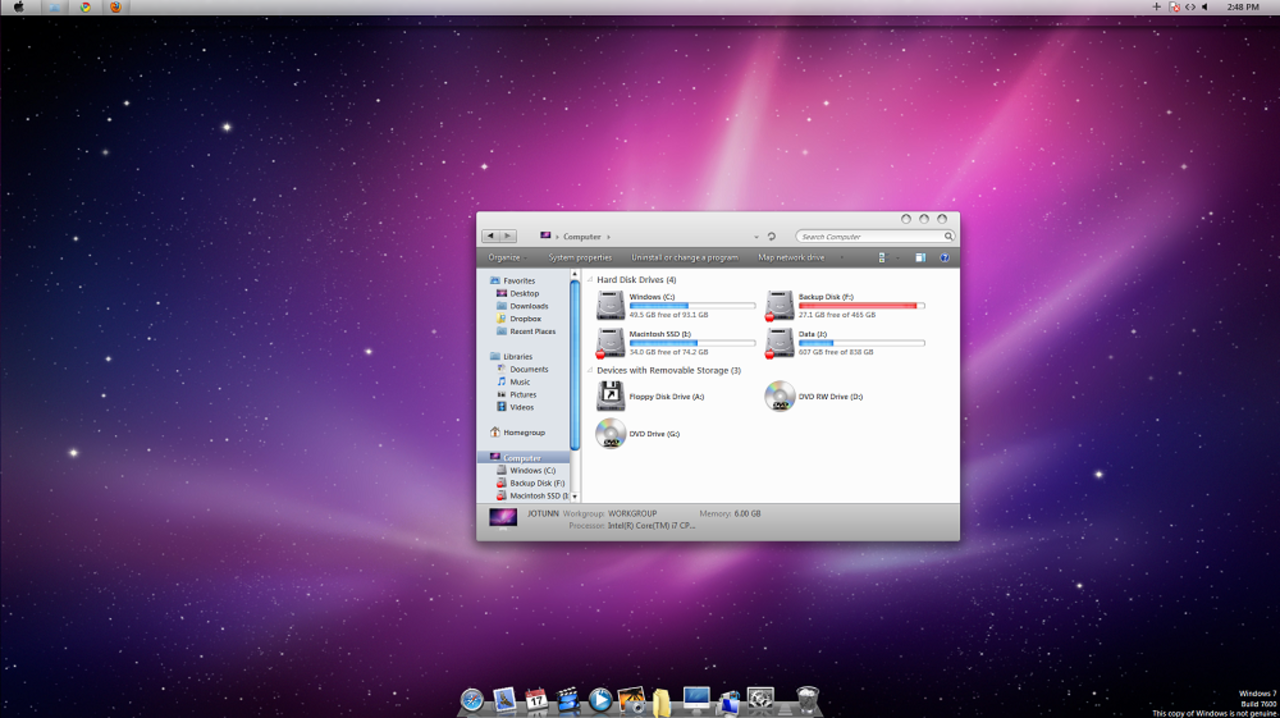Open the Trash icon in the dock
This screenshot has width=1280, height=718.
806,701
